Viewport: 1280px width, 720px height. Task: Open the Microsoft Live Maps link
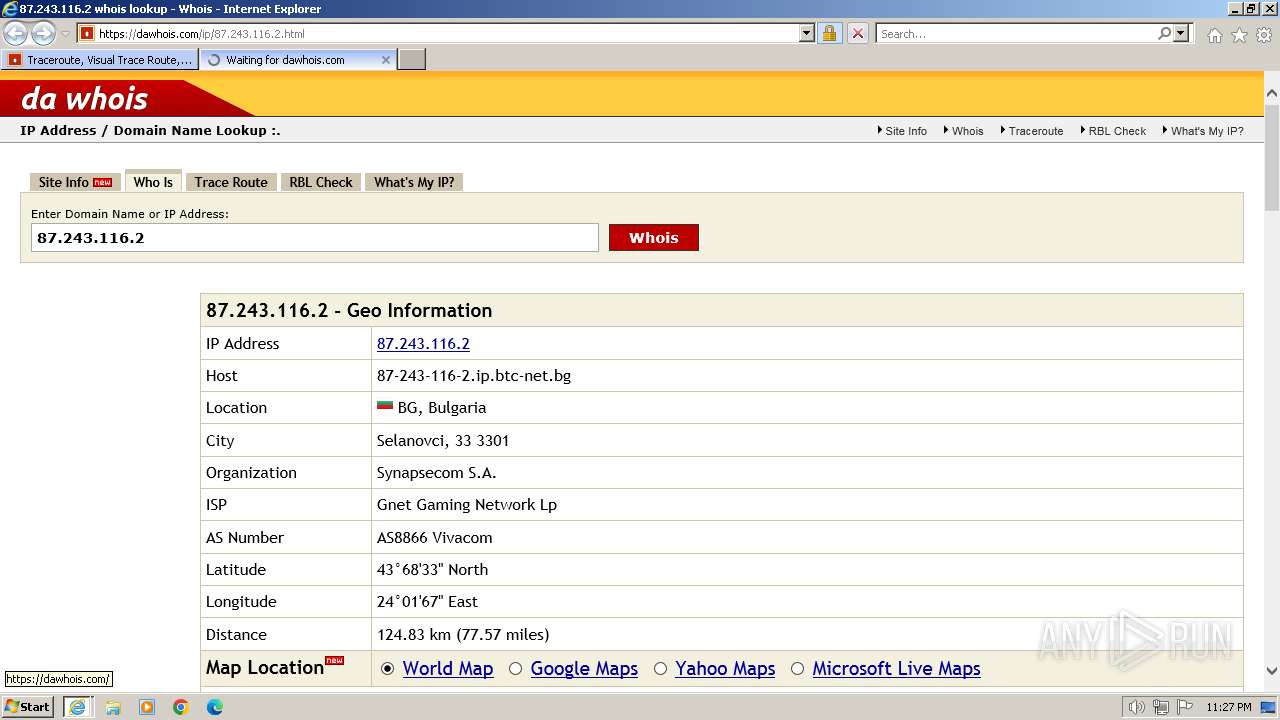896,669
